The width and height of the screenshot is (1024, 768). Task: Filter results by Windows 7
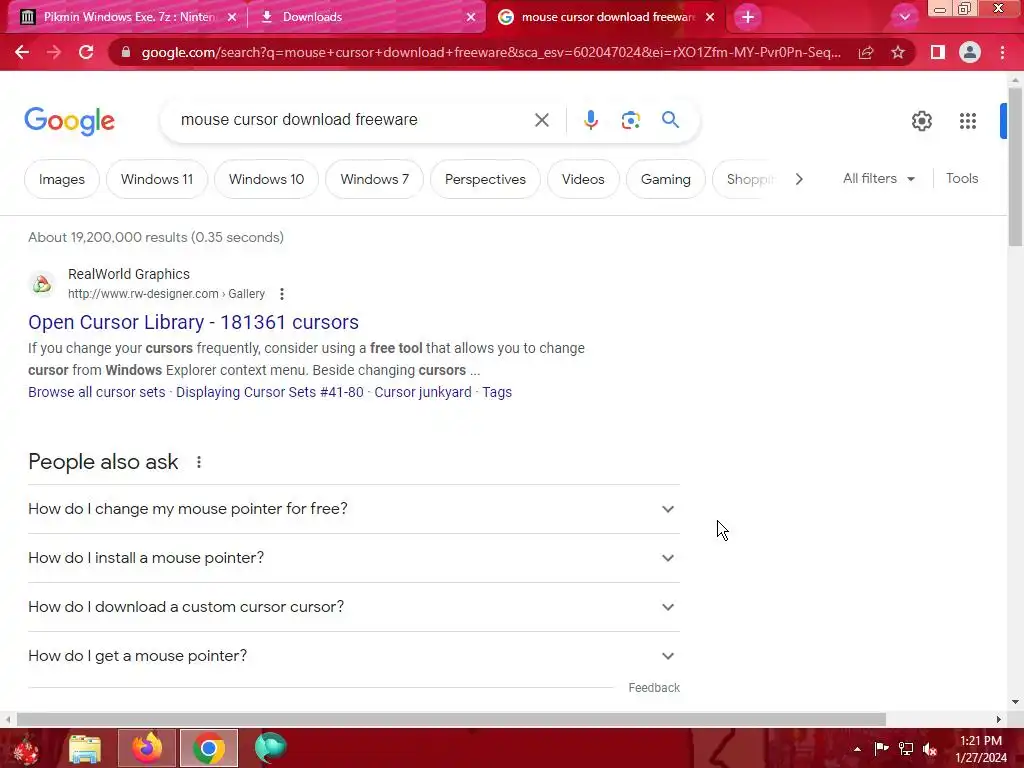[x=374, y=179]
